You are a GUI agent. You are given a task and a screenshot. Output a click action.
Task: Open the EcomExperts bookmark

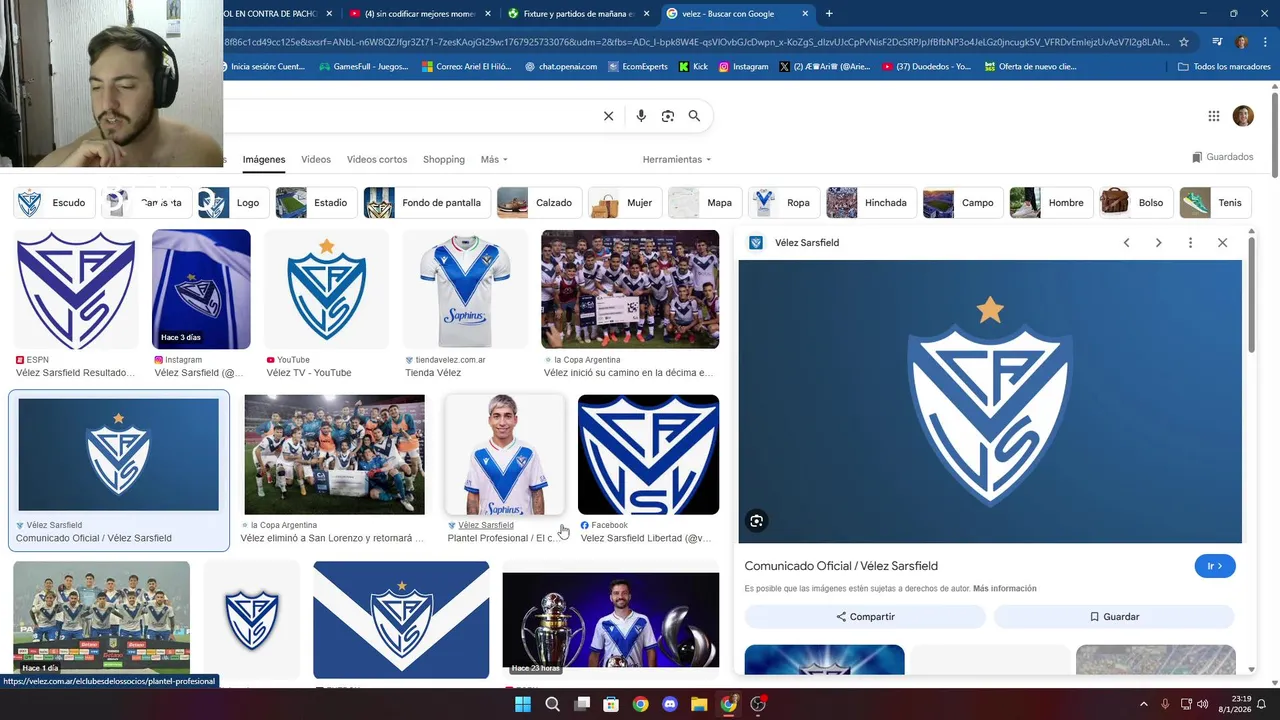point(638,67)
